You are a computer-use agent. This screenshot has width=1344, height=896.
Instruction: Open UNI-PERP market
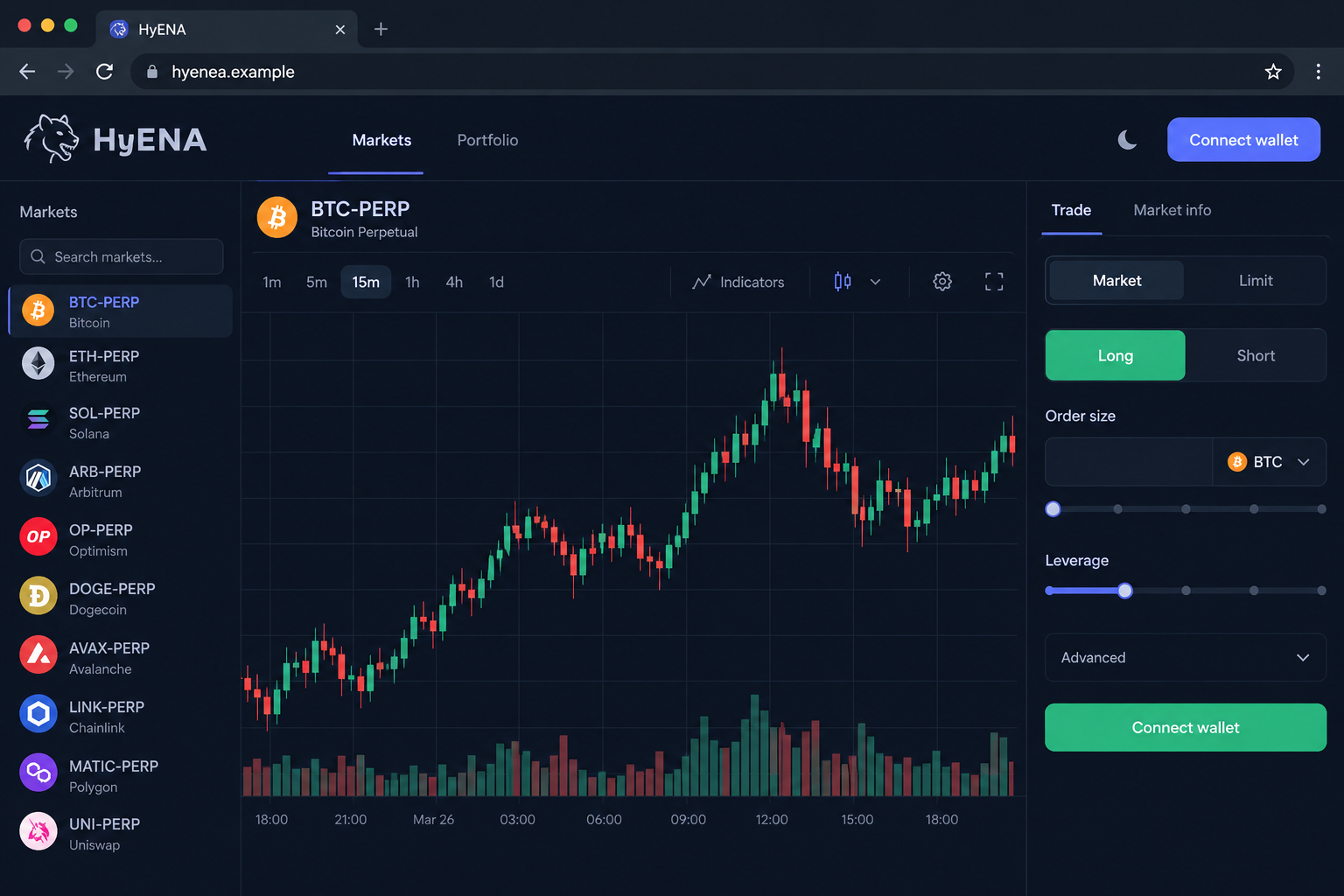point(121,834)
